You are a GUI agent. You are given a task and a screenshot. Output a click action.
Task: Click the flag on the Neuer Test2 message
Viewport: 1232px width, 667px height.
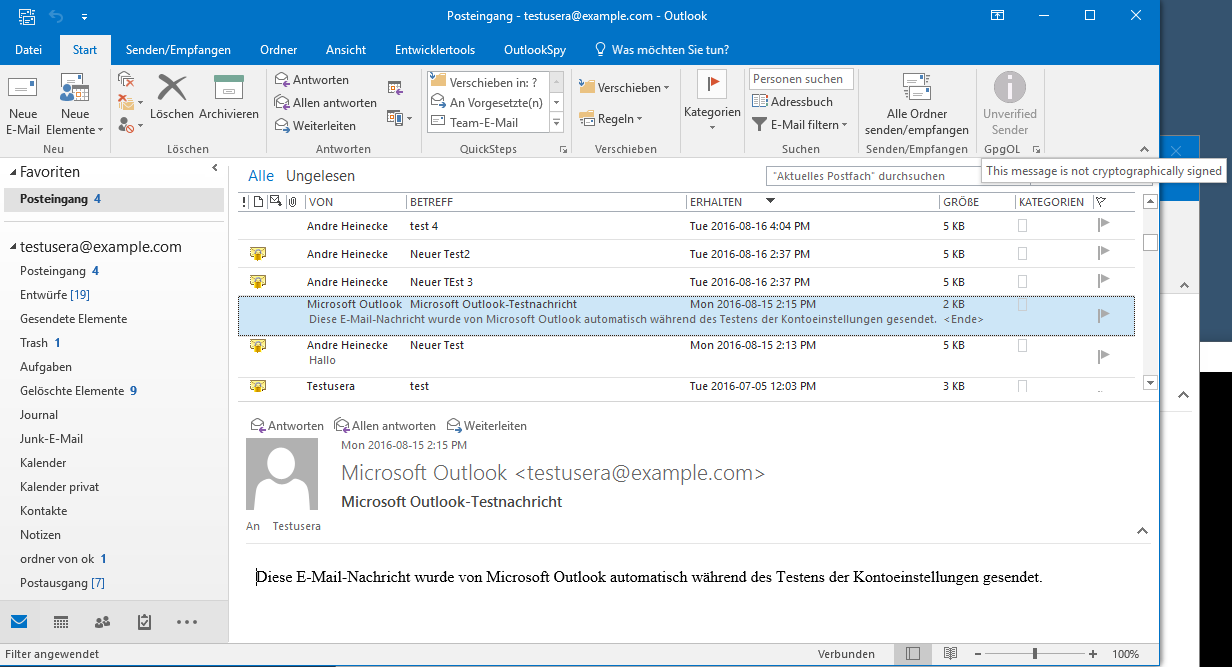1104,254
